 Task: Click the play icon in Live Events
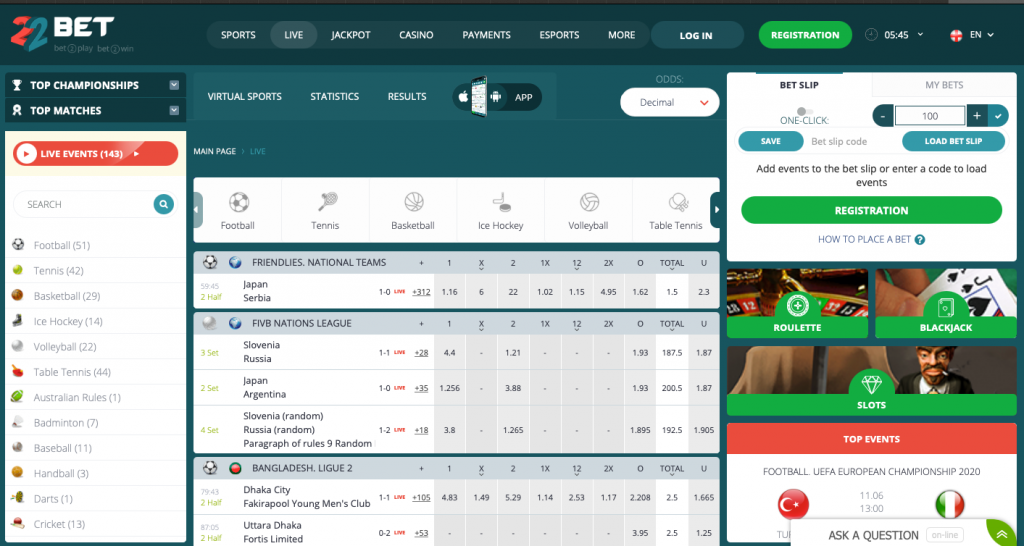click(x=27, y=154)
